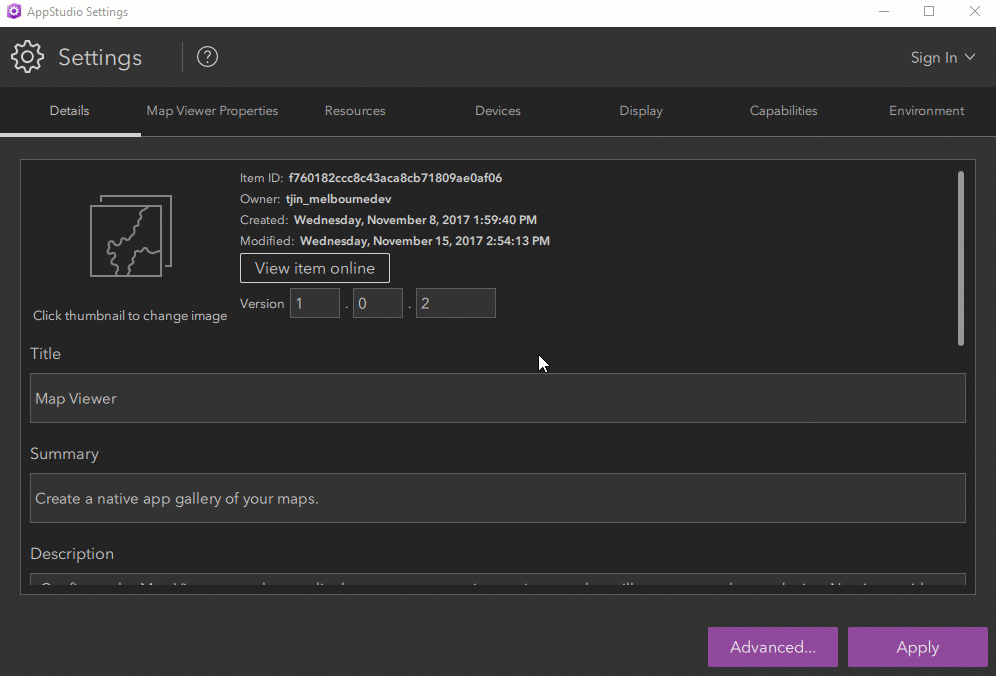Click the Apply button
996x676 pixels.
pyautogui.click(x=917, y=647)
